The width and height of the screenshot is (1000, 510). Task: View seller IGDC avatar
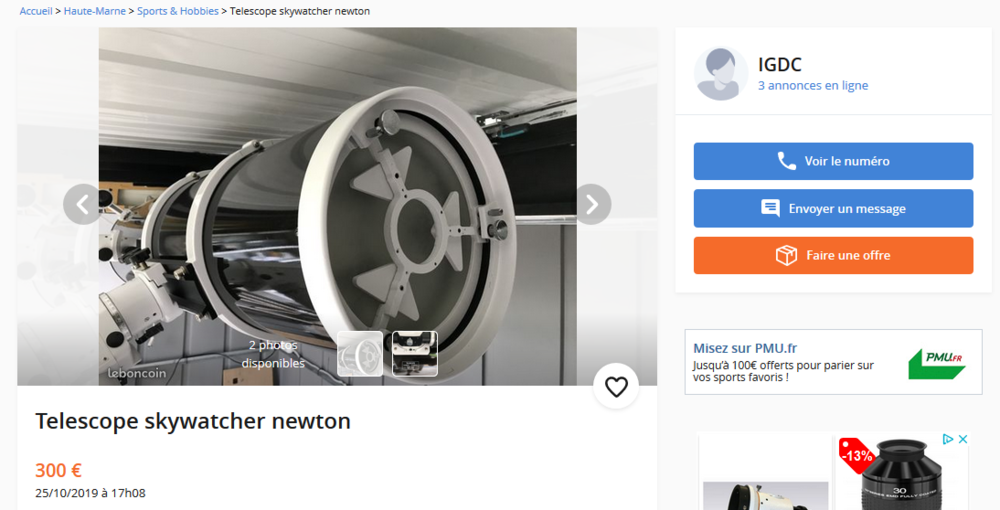721,73
